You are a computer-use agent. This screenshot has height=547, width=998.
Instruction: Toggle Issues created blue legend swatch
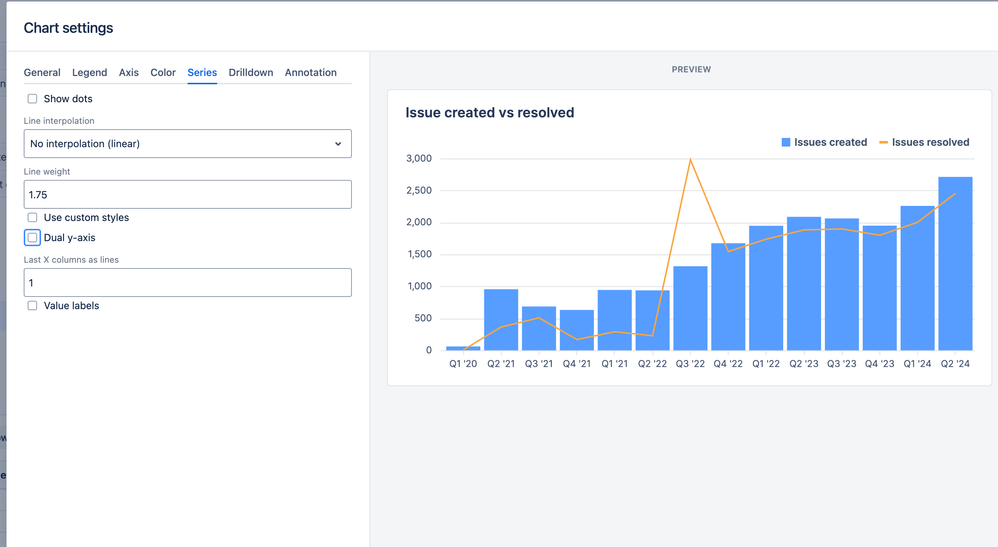tap(785, 143)
